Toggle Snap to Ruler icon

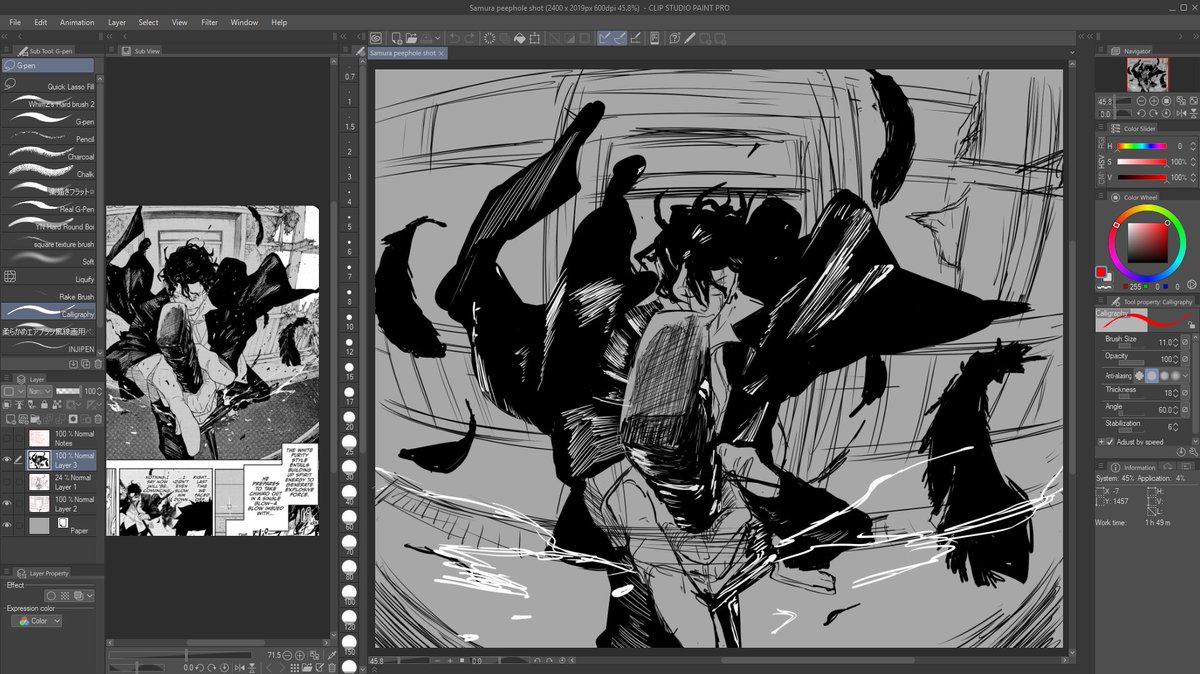[x=607, y=38]
